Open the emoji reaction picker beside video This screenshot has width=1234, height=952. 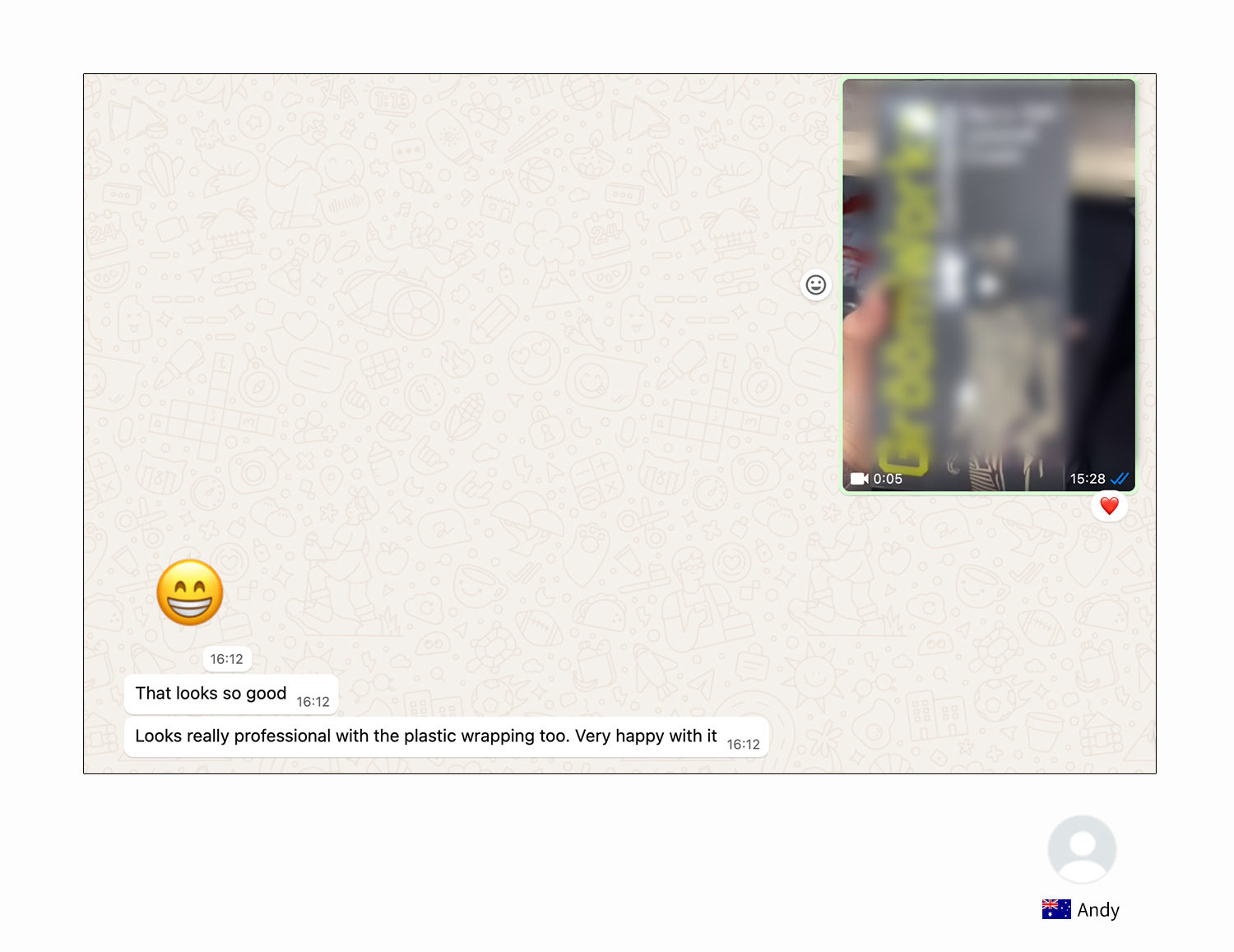[x=815, y=285]
